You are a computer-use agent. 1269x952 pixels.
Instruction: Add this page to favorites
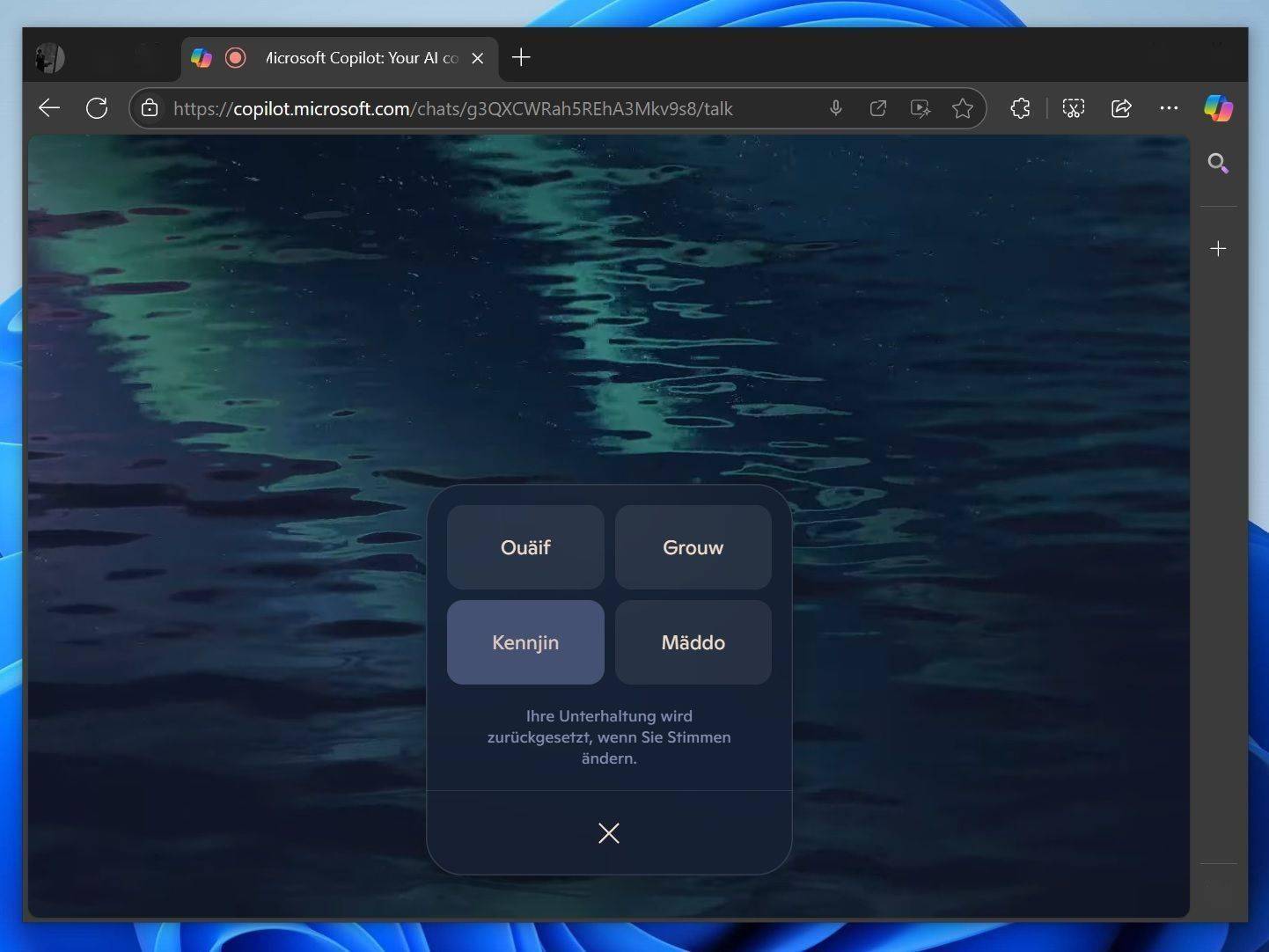pyautogui.click(x=963, y=108)
